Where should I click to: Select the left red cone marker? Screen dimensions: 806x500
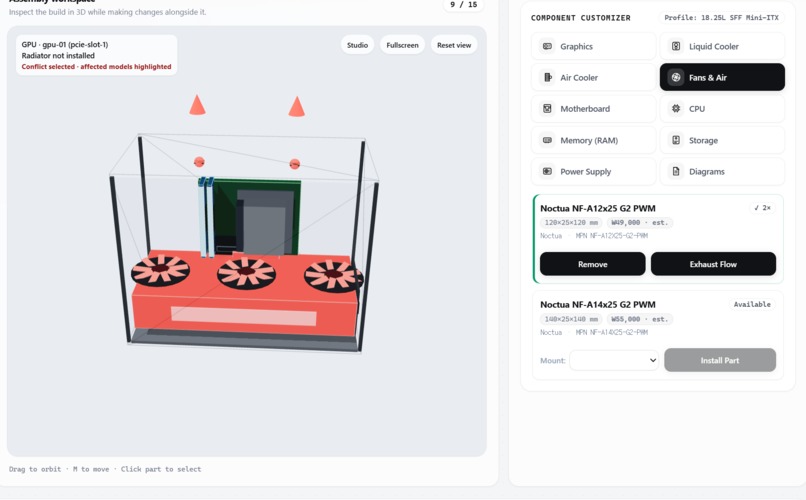click(x=197, y=105)
